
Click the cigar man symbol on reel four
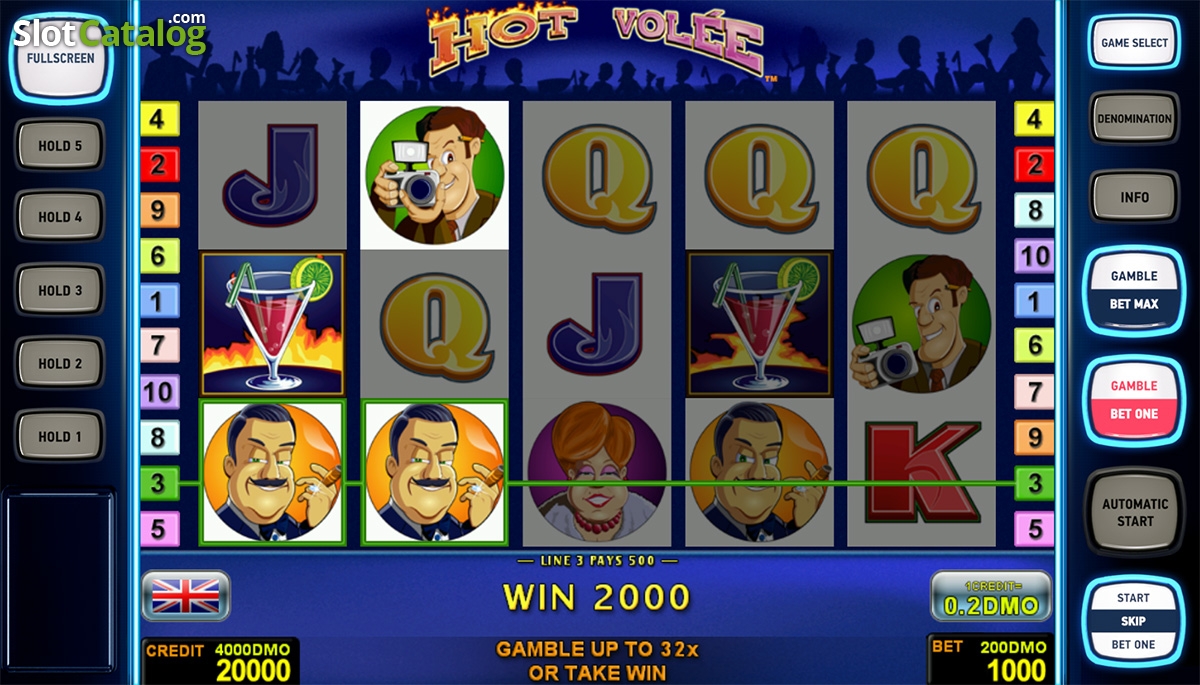[758, 472]
